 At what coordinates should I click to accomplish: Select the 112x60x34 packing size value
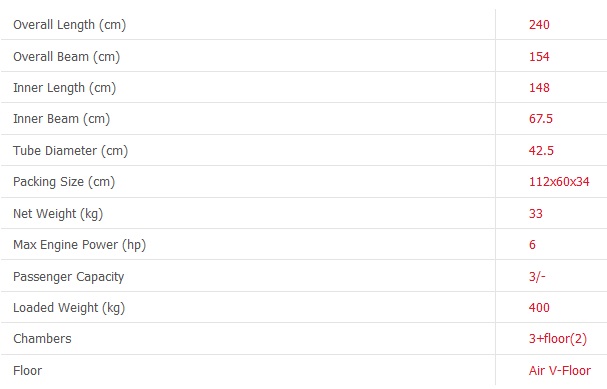click(559, 182)
